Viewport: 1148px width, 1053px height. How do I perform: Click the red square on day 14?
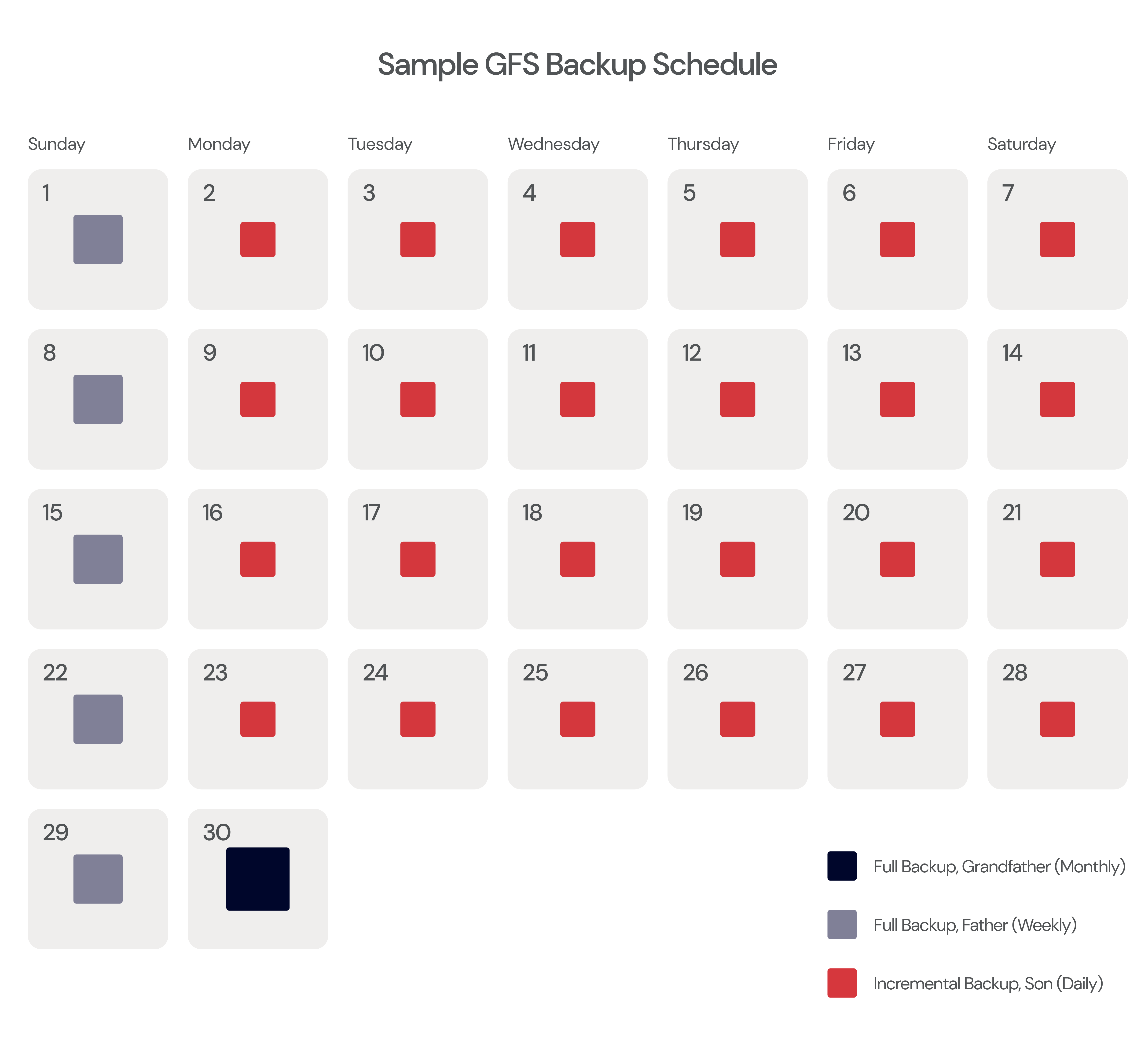point(1057,399)
